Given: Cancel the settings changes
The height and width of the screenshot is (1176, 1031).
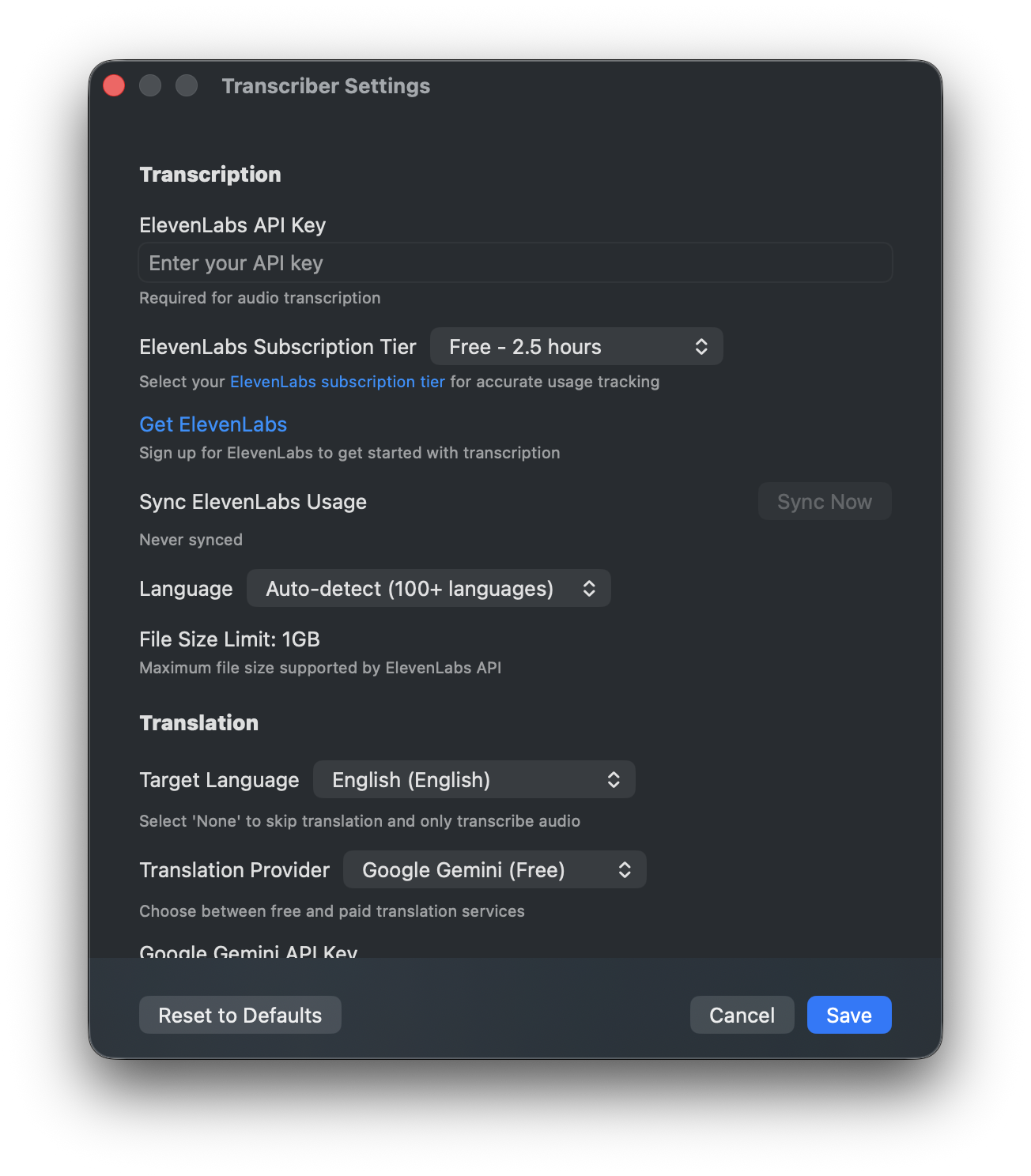Looking at the screenshot, I should tap(742, 1015).
